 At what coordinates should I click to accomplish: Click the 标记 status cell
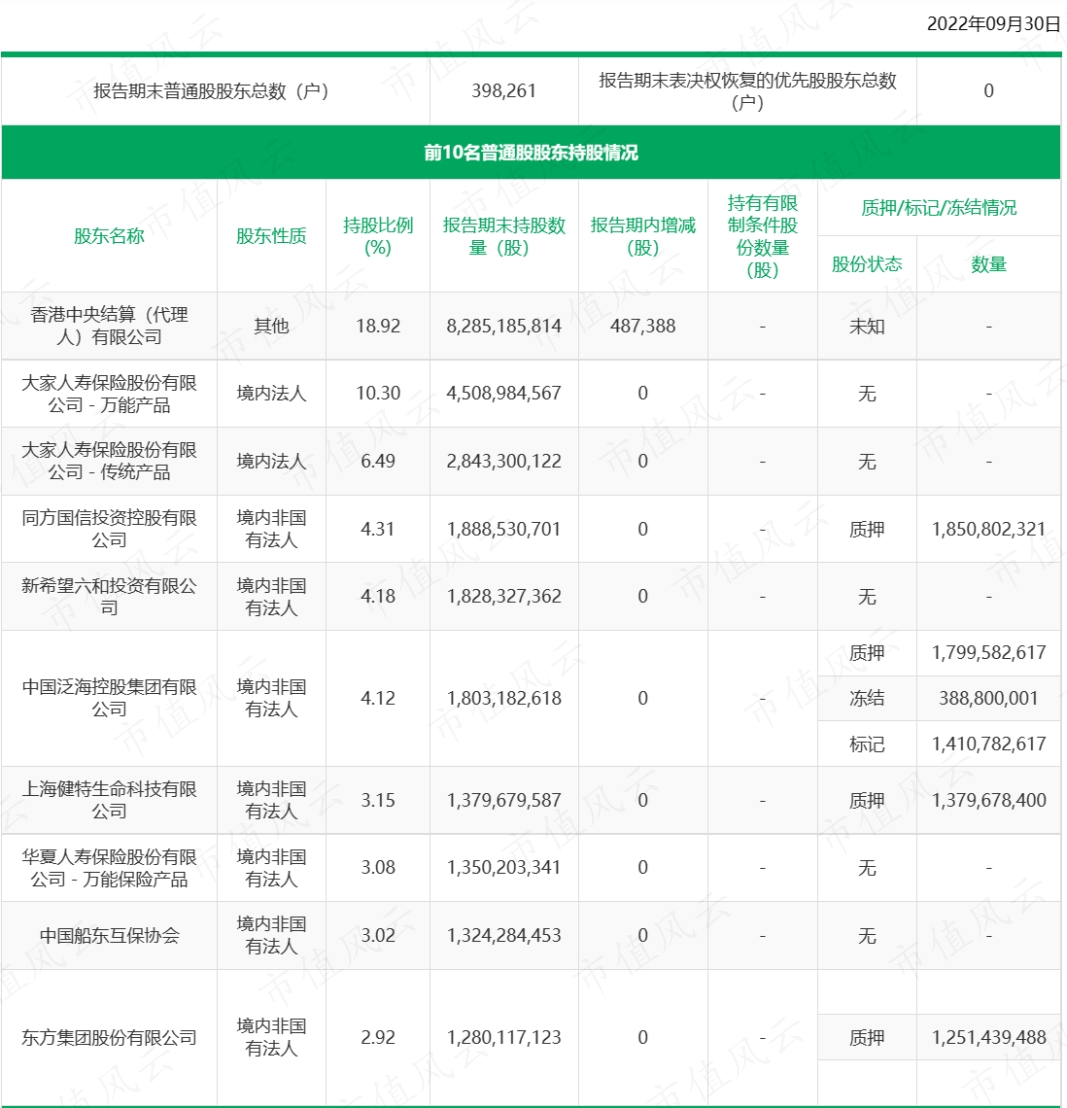[867, 744]
